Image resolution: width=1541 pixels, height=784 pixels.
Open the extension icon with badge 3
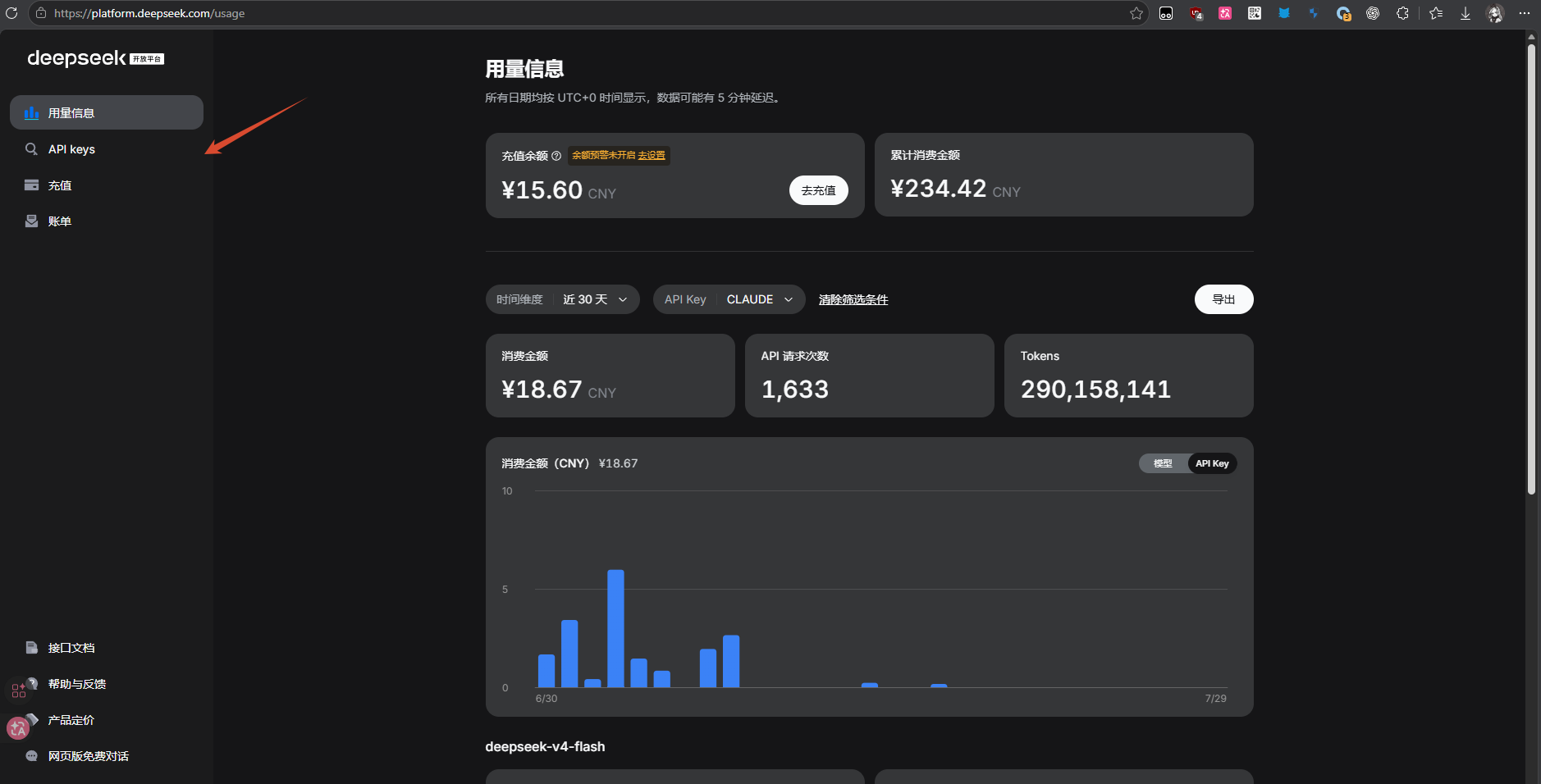(x=1343, y=13)
